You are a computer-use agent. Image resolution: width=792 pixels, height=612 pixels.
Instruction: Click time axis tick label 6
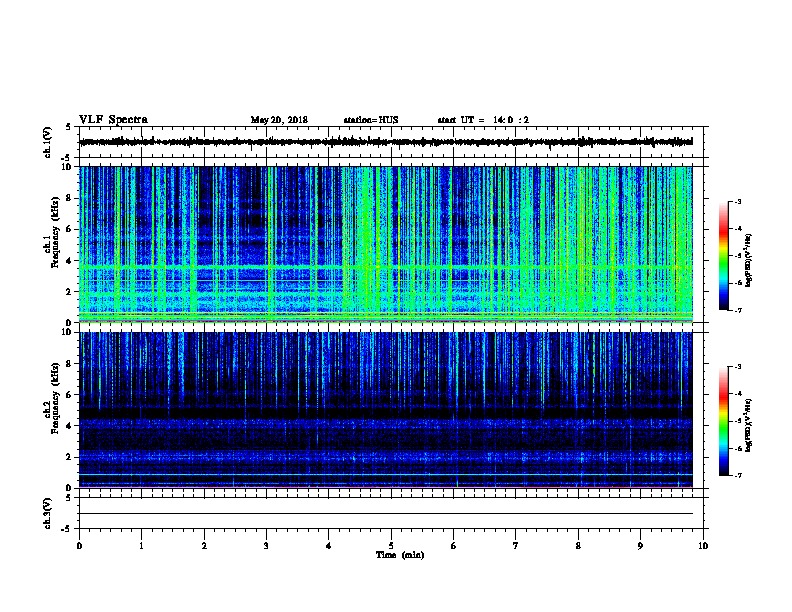click(x=454, y=546)
